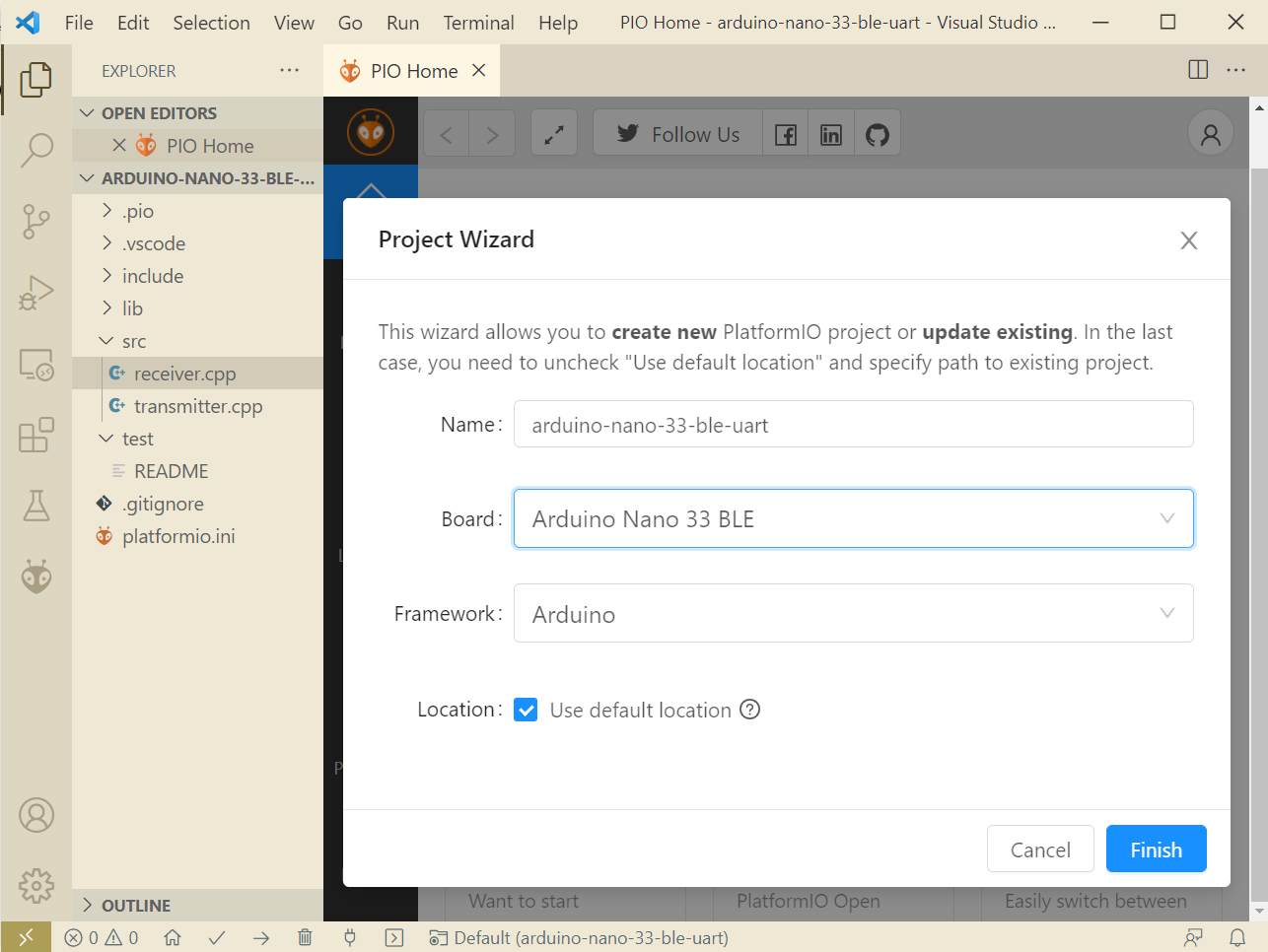The image size is (1268, 952).
Task: Open PlatformIO alien icon in activity bar
Action: (x=36, y=577)
